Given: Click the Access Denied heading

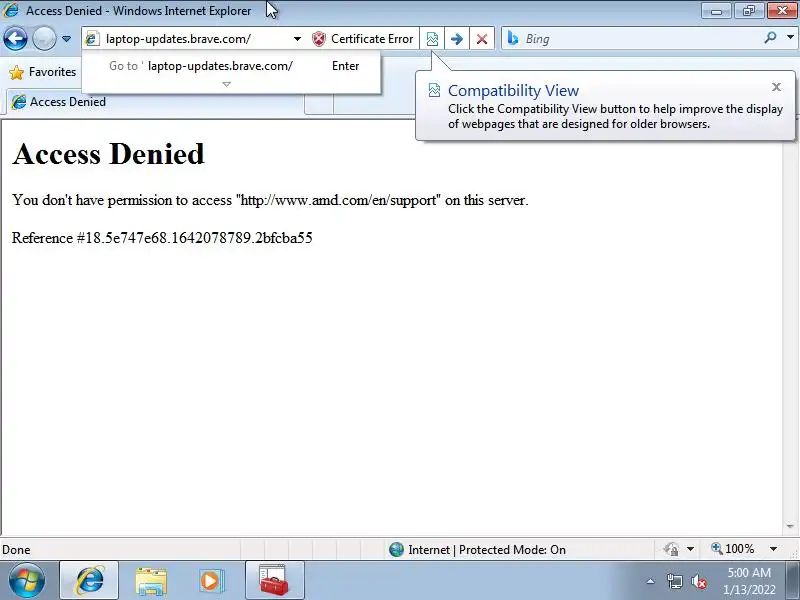Looking at the screenshot, I should [x=108, y=154].
